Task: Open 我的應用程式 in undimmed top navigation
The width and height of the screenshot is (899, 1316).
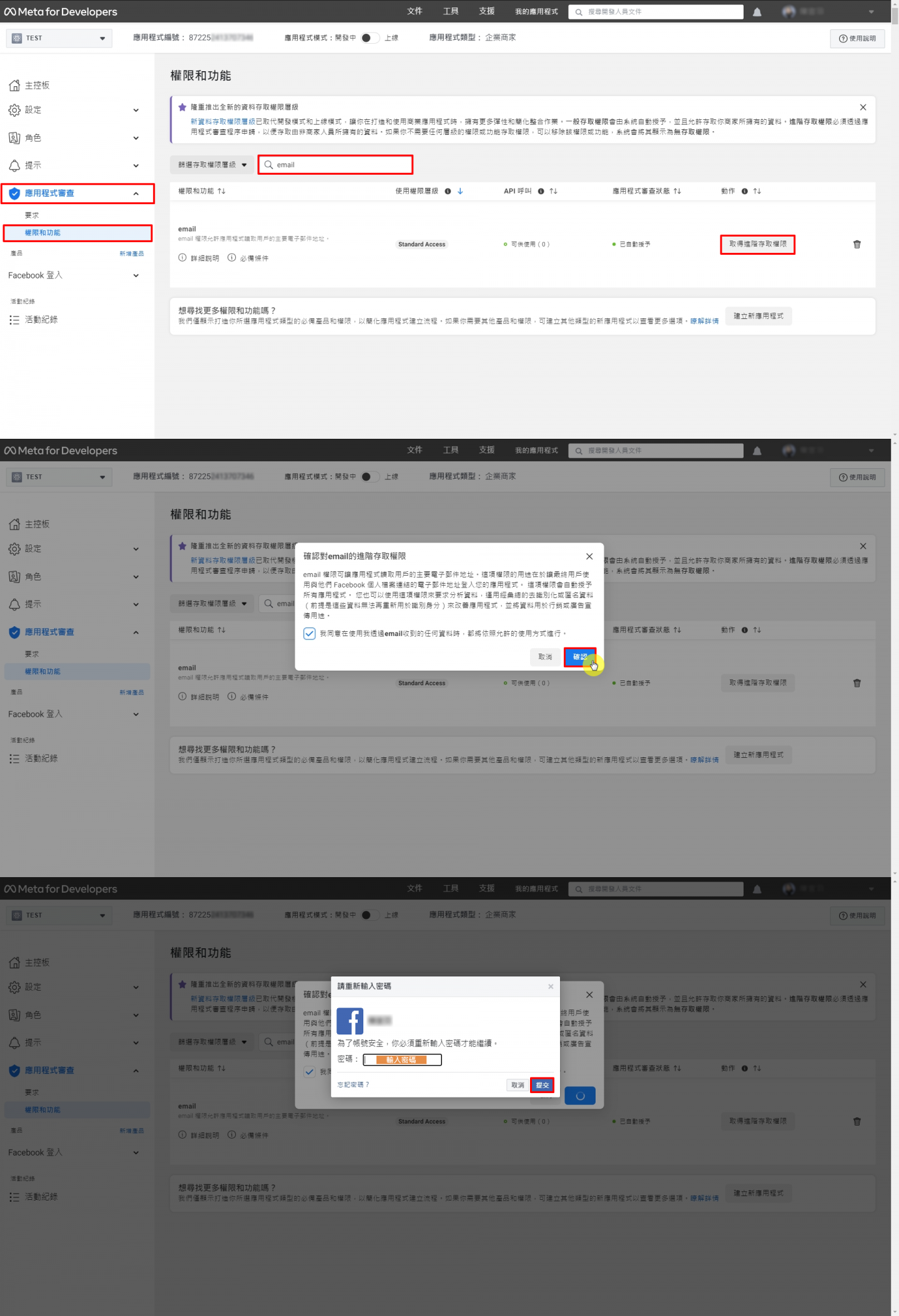Action: [x=536, y=12]
